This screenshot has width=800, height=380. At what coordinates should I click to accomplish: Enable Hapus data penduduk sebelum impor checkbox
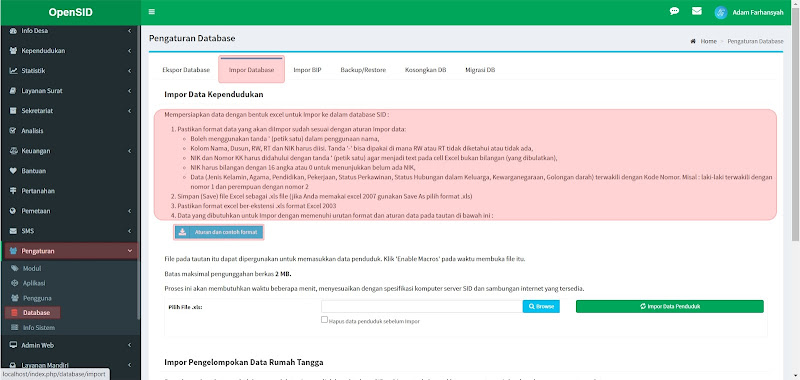324,320
